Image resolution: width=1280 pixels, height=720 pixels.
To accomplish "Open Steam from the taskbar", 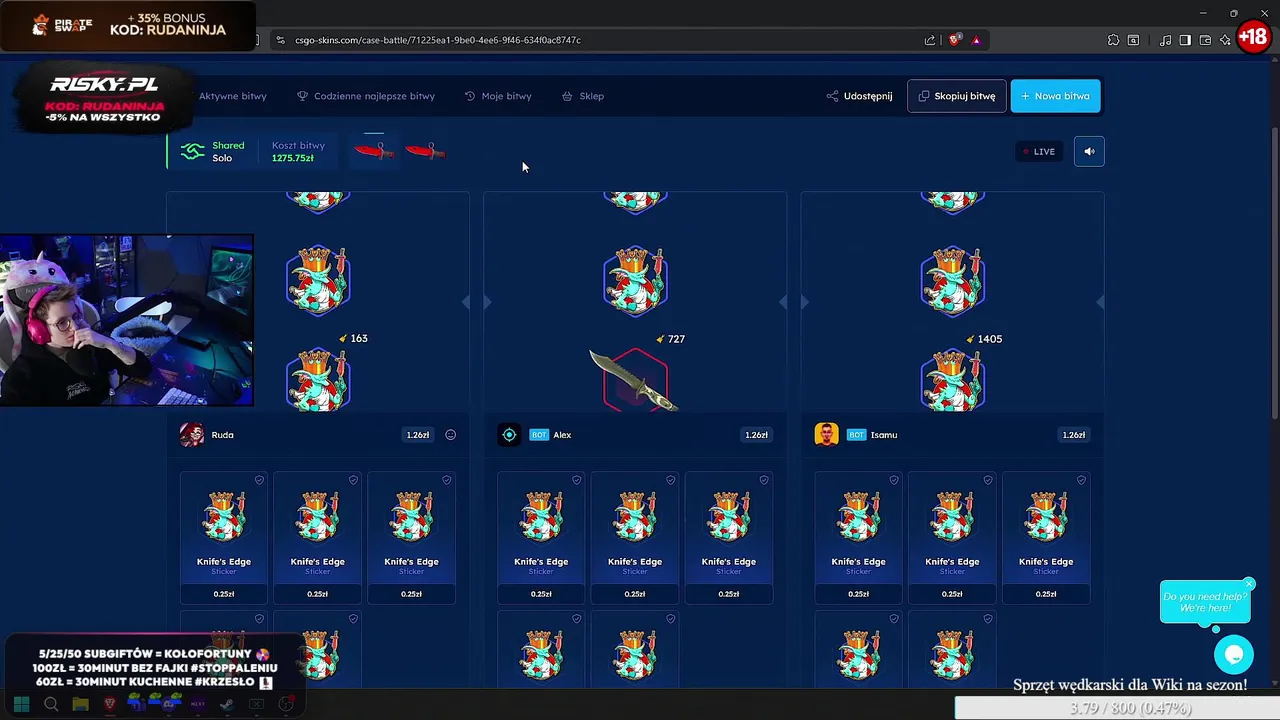I will pos(227,704).
